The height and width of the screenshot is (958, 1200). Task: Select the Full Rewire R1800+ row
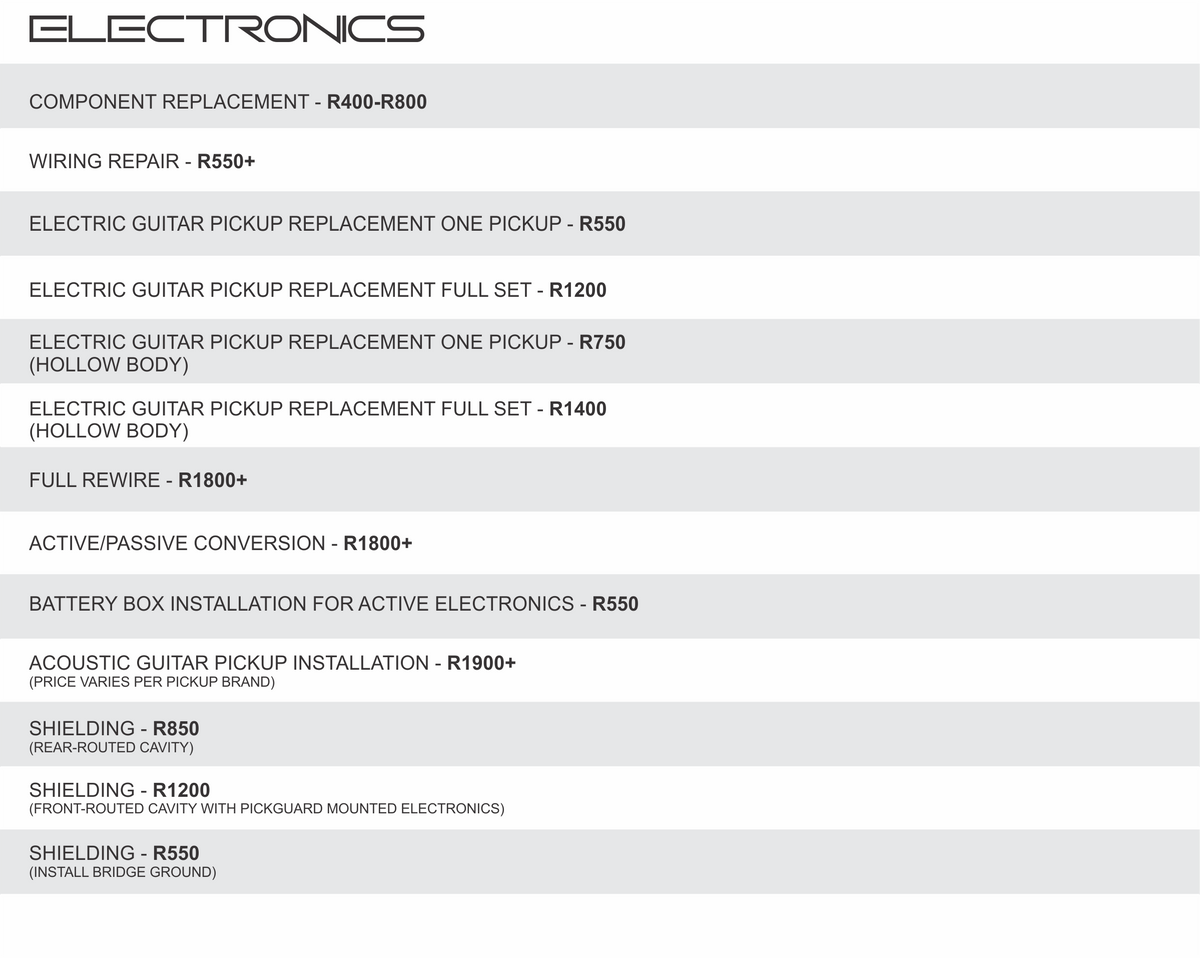[x=600, y=479]
